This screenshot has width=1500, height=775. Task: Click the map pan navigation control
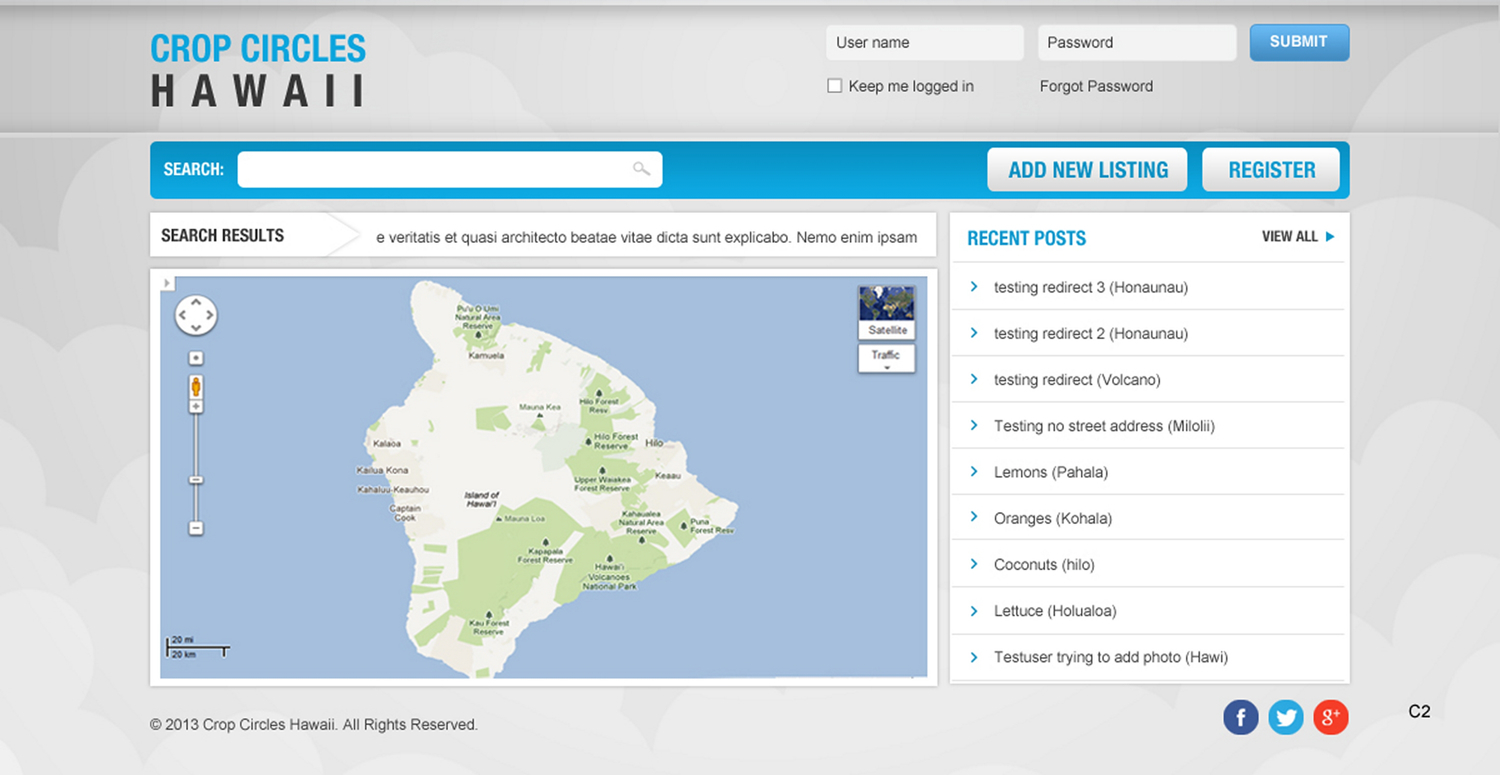[196, 315]
